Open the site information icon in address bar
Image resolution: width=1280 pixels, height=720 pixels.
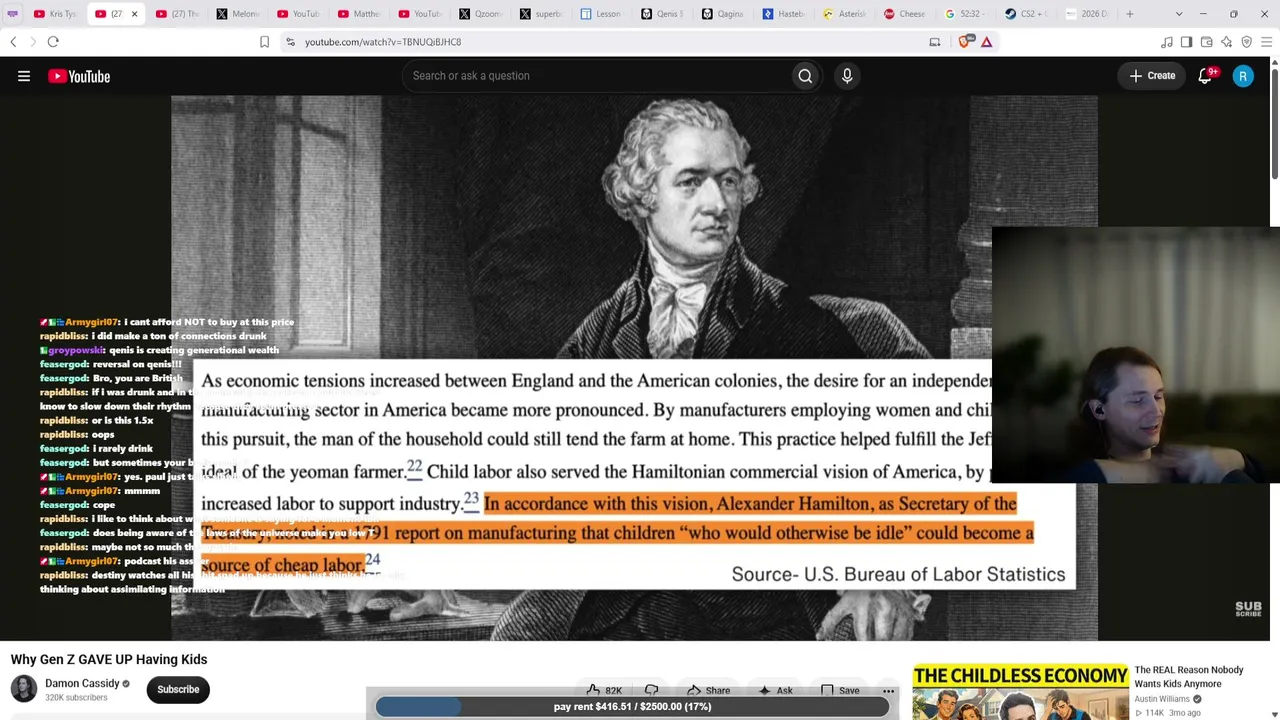[290, 42]
